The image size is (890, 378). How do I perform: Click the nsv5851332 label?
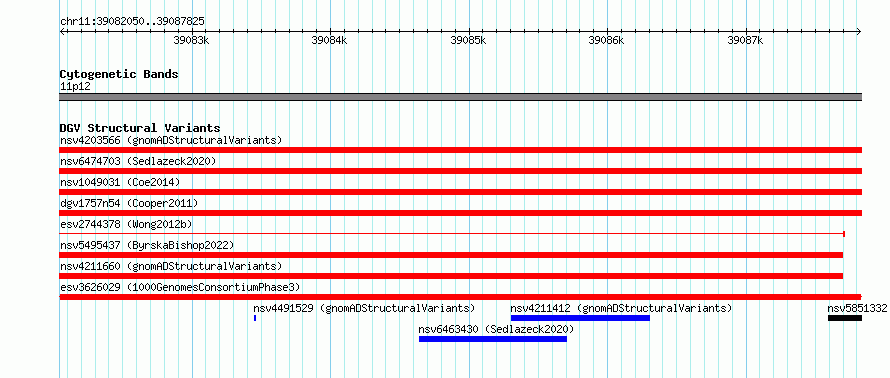[857, 308]
